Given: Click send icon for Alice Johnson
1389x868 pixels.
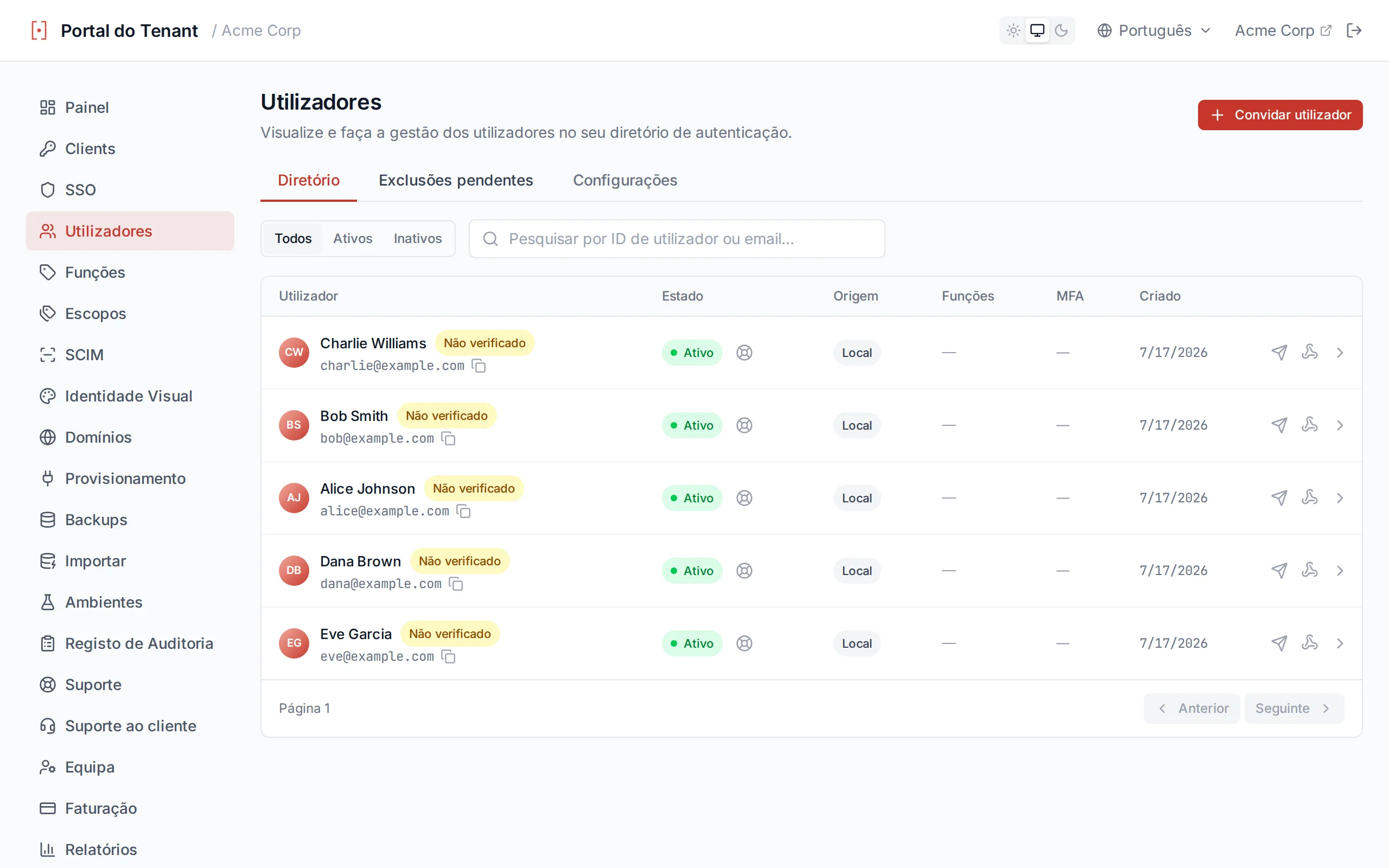Looking at the screenshot, I should click(x=1279, y=497).
